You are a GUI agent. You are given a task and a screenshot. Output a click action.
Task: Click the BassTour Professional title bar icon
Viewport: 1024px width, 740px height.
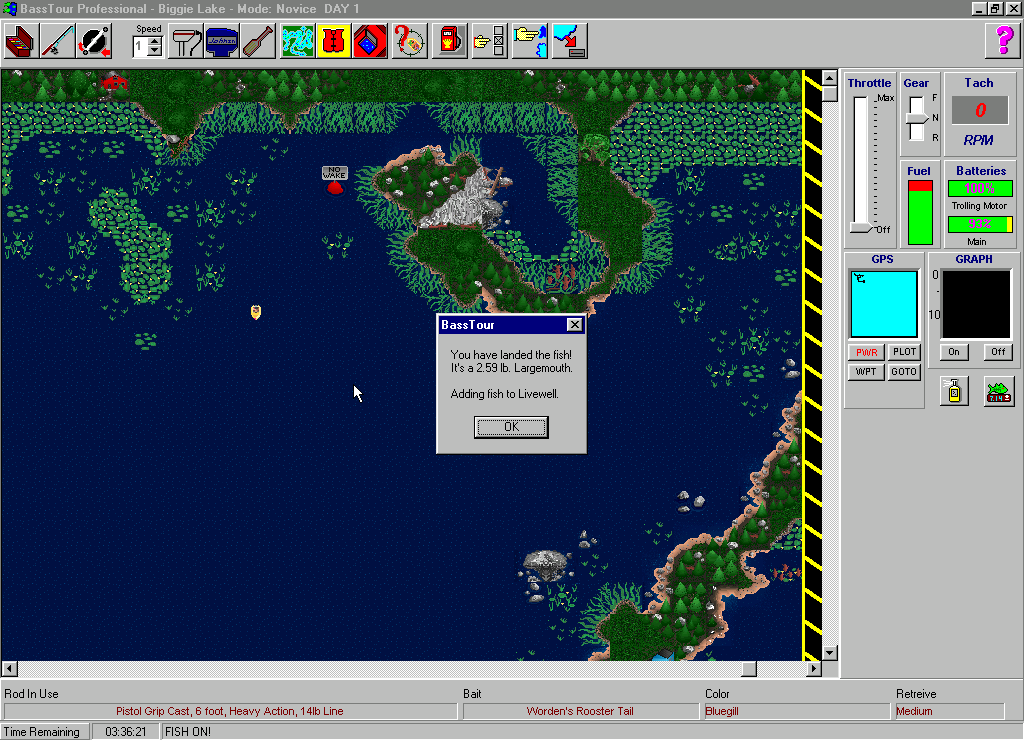10,9
